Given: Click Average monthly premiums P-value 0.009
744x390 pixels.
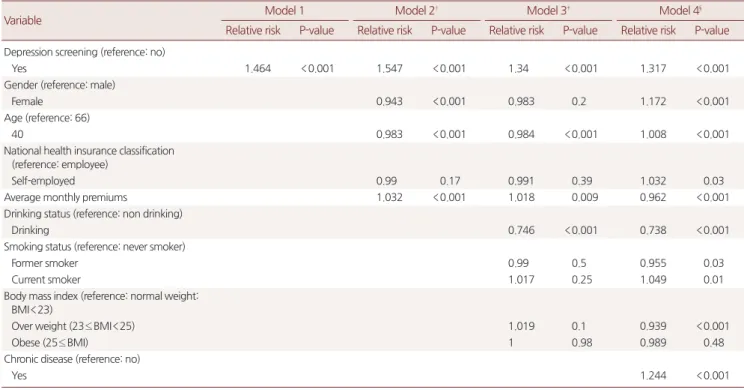Looking at the screenshot, I should (585, 197).
